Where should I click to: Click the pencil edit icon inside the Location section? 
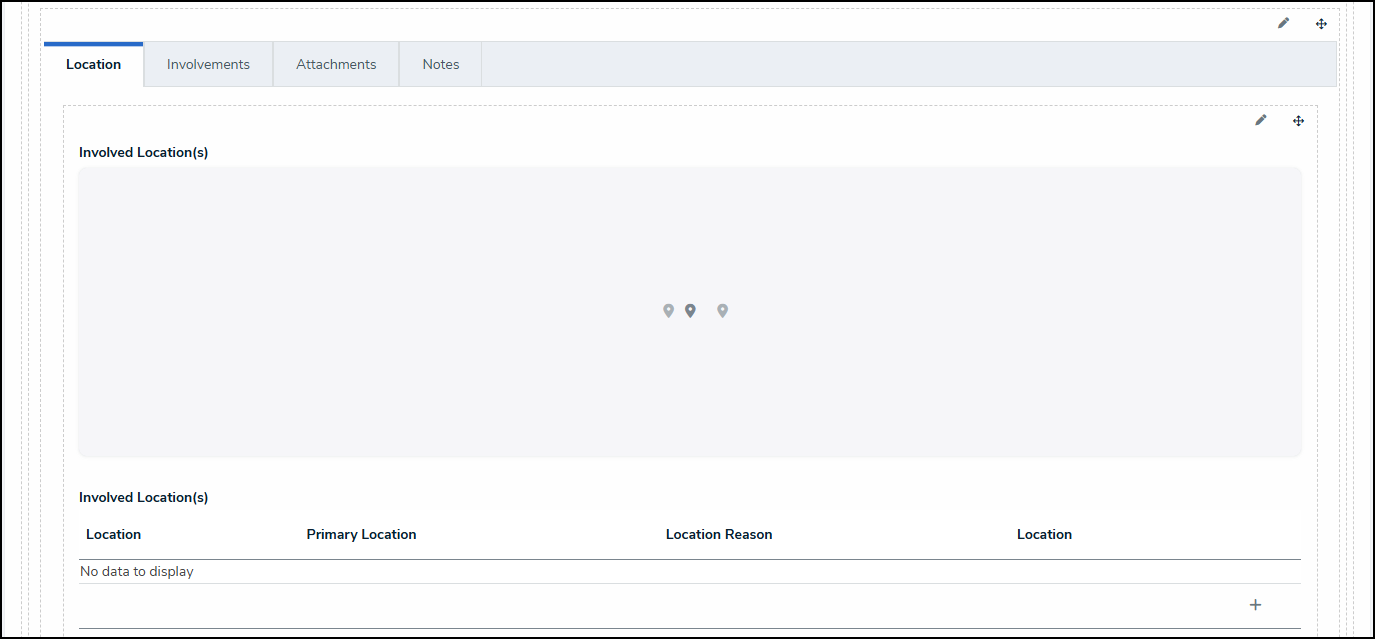(1260, 120)
